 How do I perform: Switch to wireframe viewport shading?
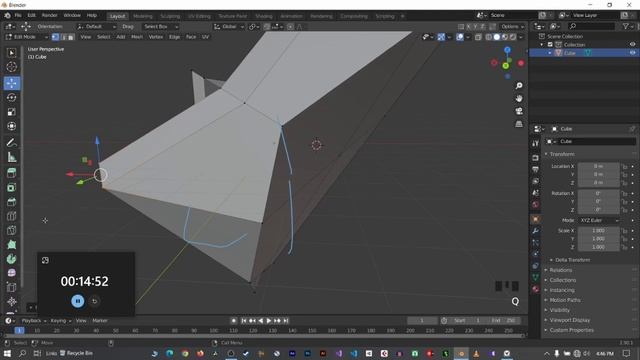pos(489,37)
